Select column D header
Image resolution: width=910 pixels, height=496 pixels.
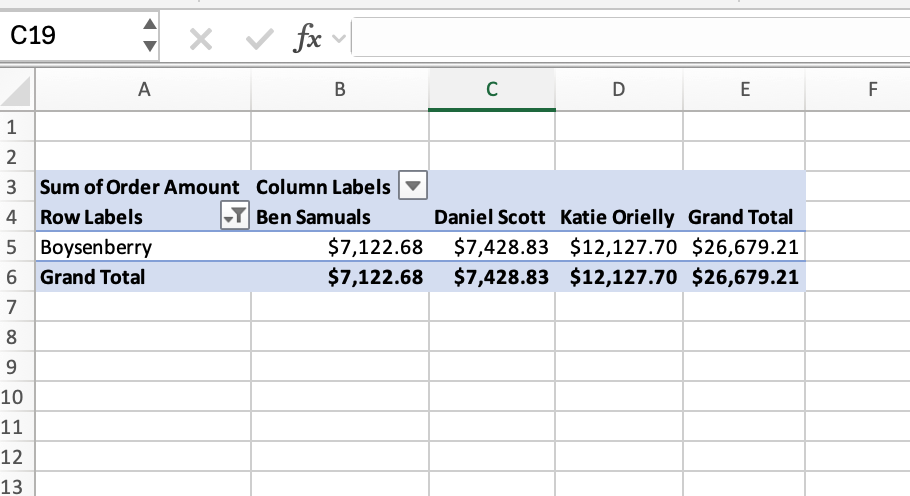[619, 89]
